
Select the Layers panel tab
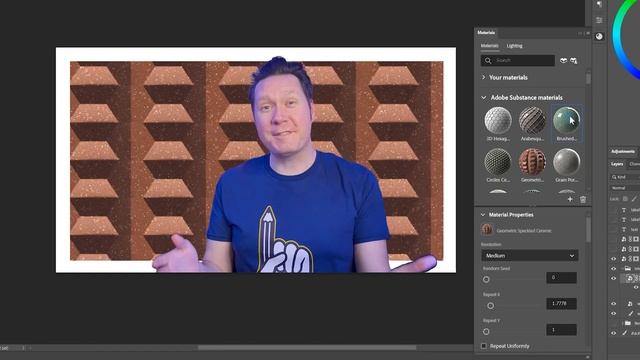[x=617, y=164]
